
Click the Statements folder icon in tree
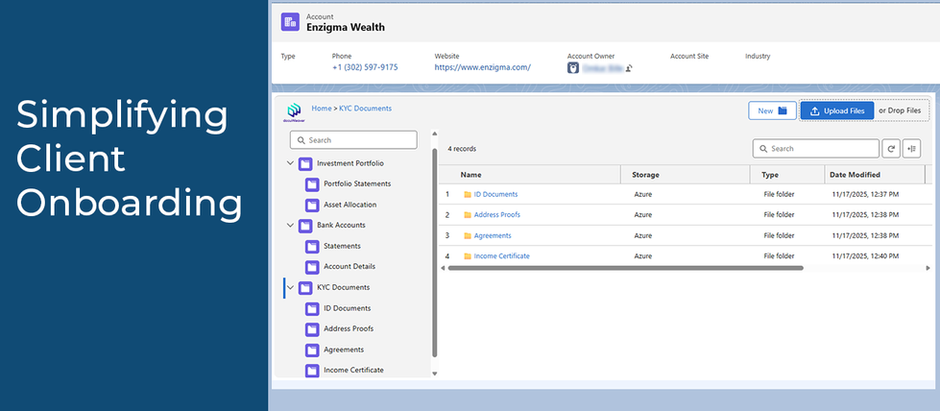coord(312,246)
